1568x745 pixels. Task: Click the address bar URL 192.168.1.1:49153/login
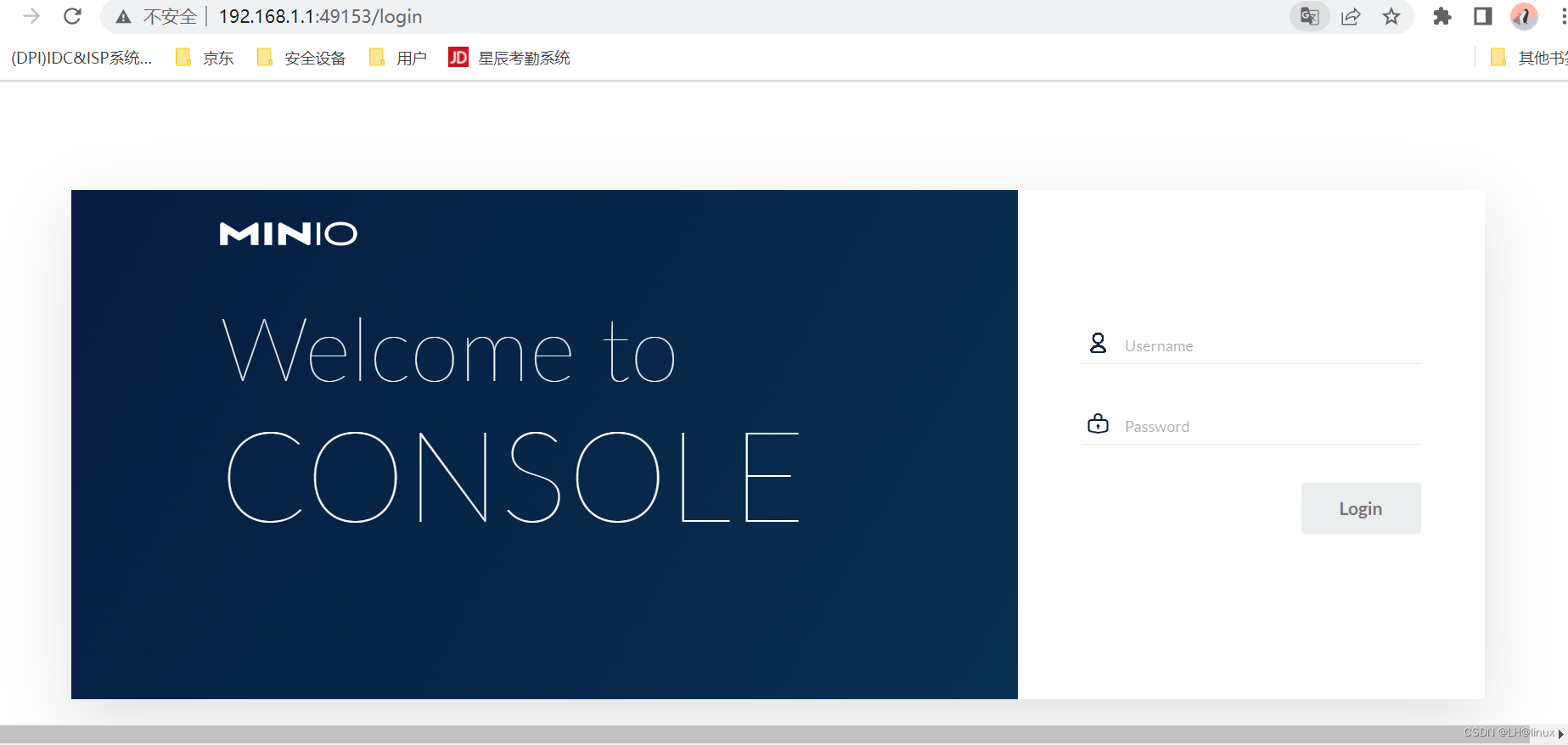(320, 16)
